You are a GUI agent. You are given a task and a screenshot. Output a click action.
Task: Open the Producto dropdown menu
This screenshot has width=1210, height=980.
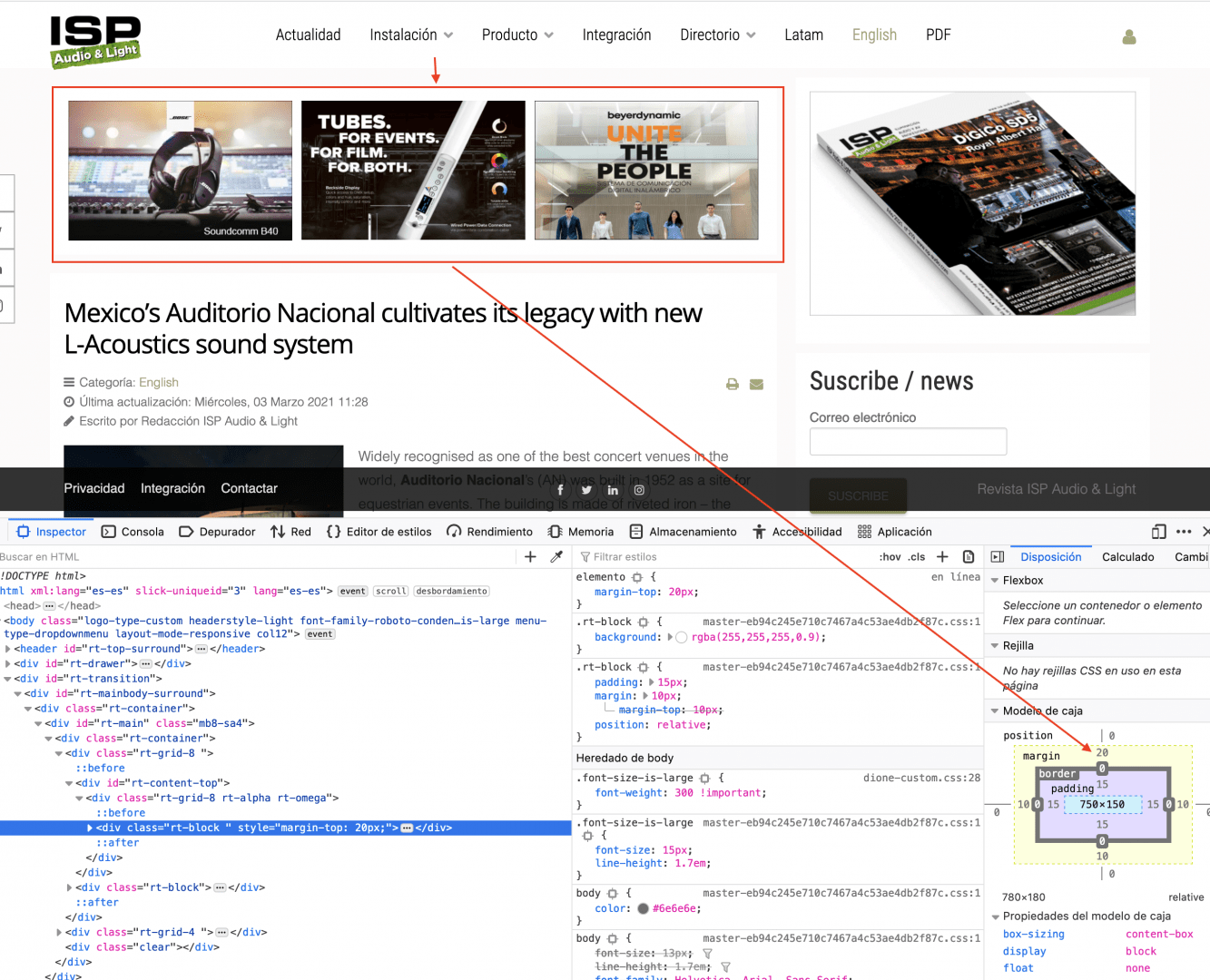[x=517, y=34]
